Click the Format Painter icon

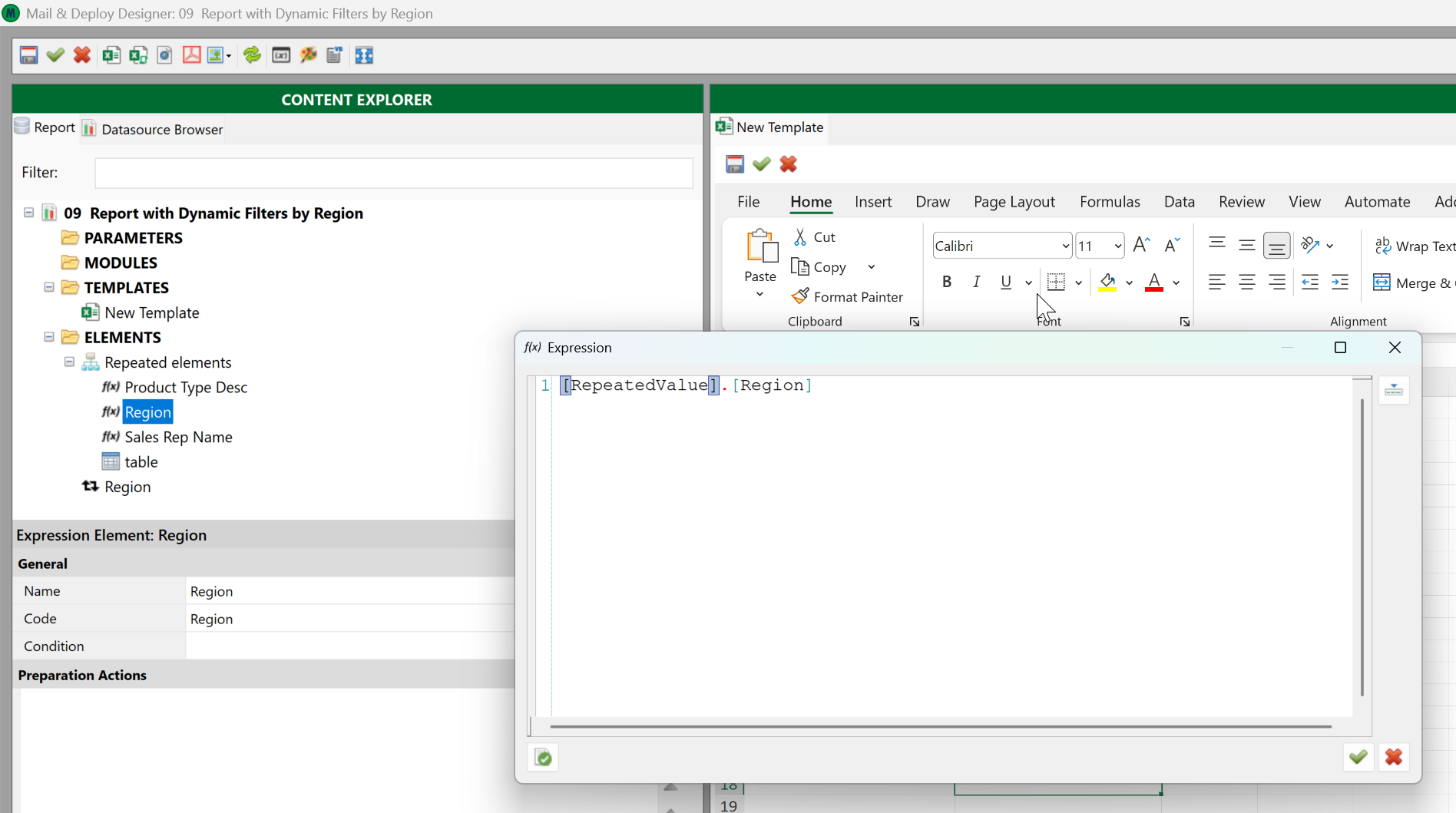click(x=800, y=296)
